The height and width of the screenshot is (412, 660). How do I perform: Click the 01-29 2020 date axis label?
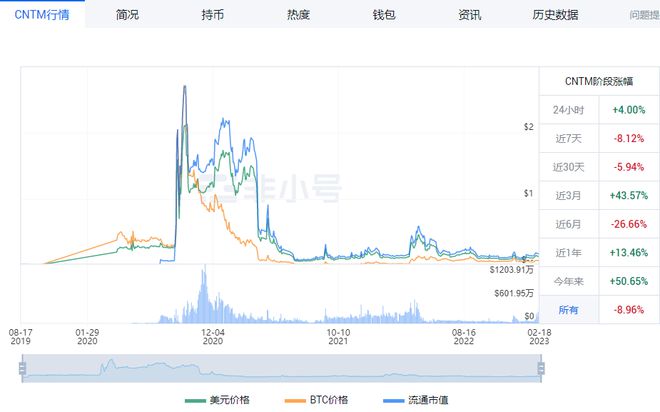pyautogui.click(x=87, y=337)
